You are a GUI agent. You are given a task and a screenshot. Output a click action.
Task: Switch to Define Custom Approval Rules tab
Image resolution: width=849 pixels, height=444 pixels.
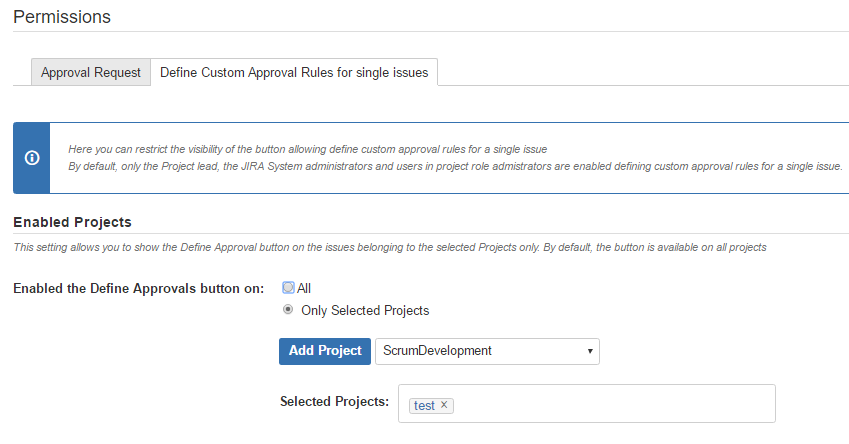coord(293,73)
